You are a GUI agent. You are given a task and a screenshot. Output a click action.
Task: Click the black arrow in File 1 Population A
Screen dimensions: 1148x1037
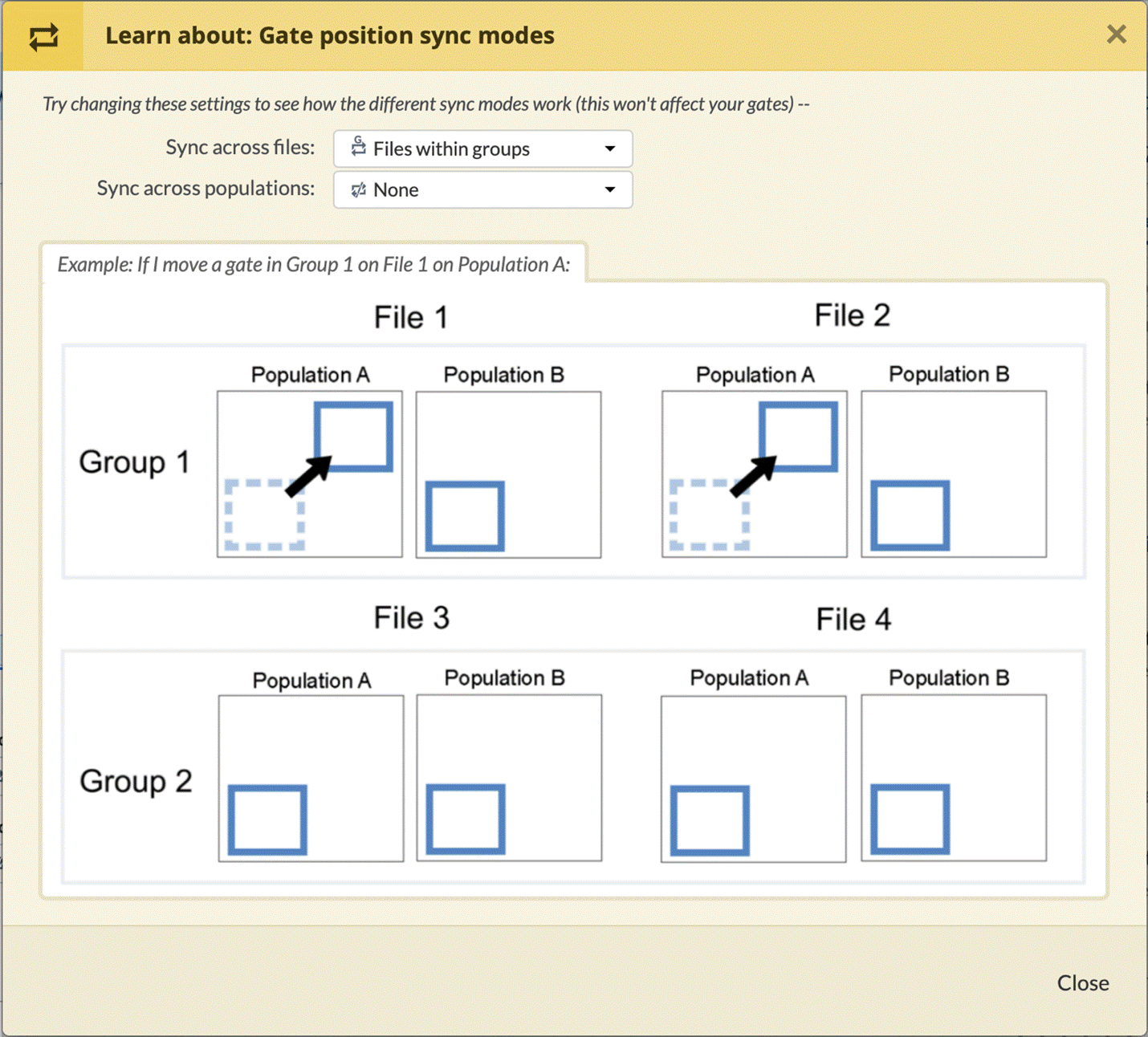click(x=309, y=476)
